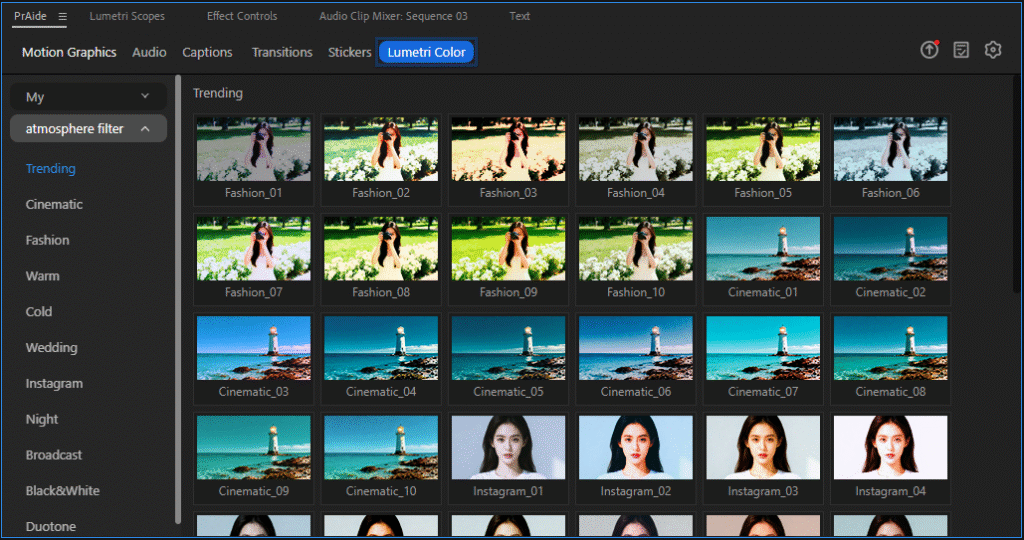Select the Audio category tab
The width and height of the screenshot is (1024, 540).
coord(149,52)
